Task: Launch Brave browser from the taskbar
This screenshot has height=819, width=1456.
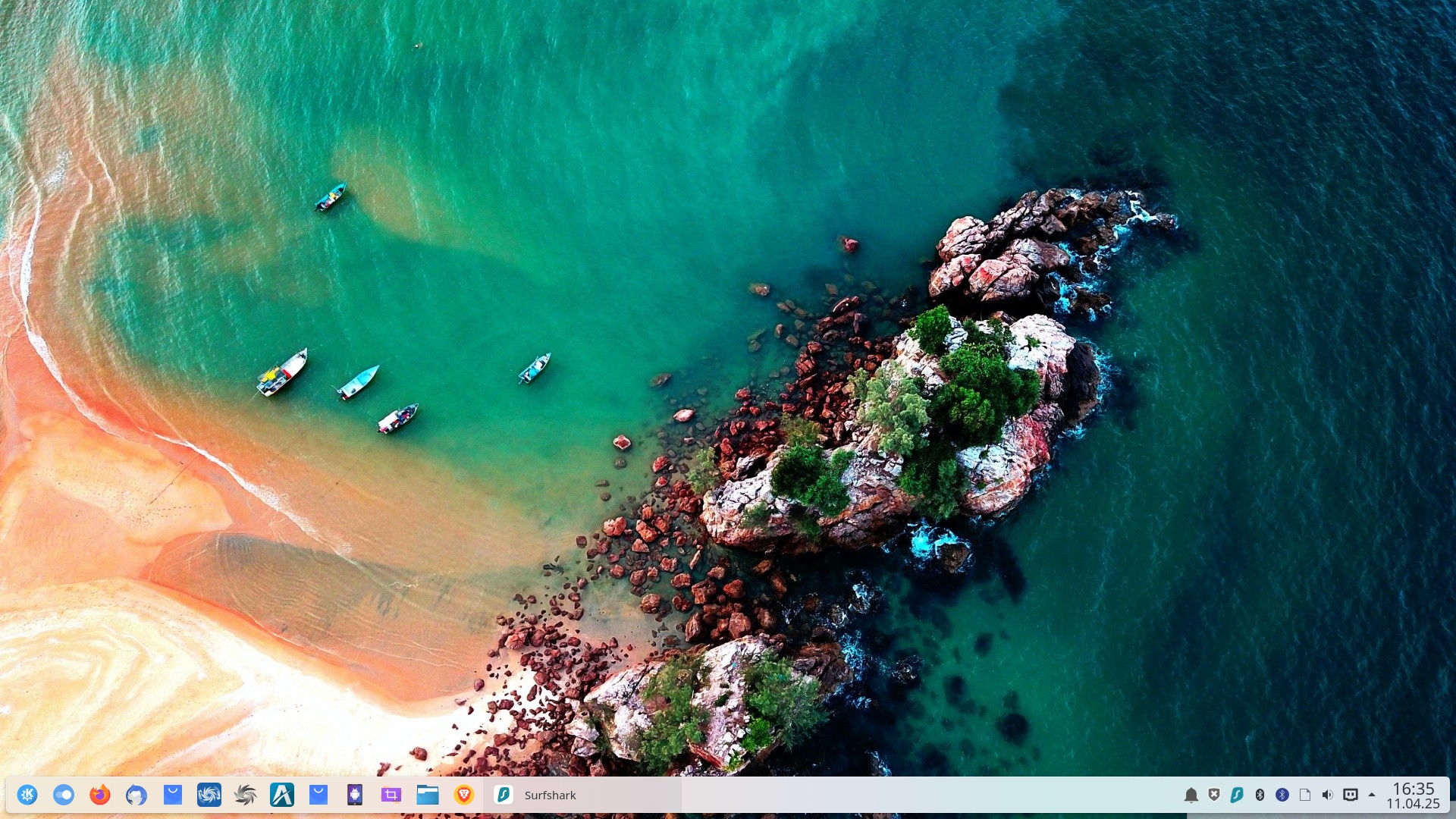Action: pyautogui.click(x=464, y=795)
